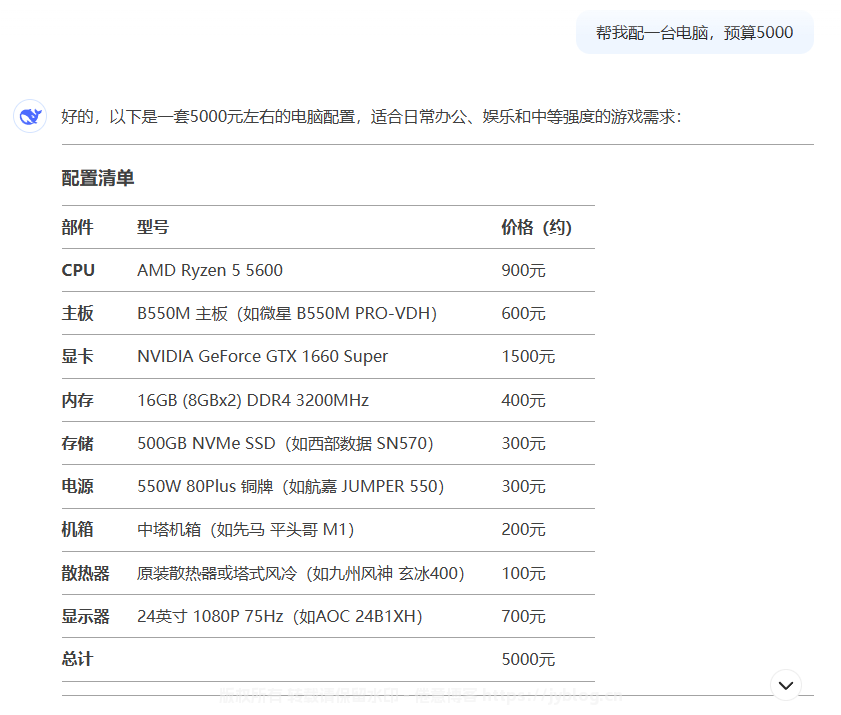The width and height of the screenshot is (841, 715).
Task: Click the '存储' row label
Action: [78, 444]
